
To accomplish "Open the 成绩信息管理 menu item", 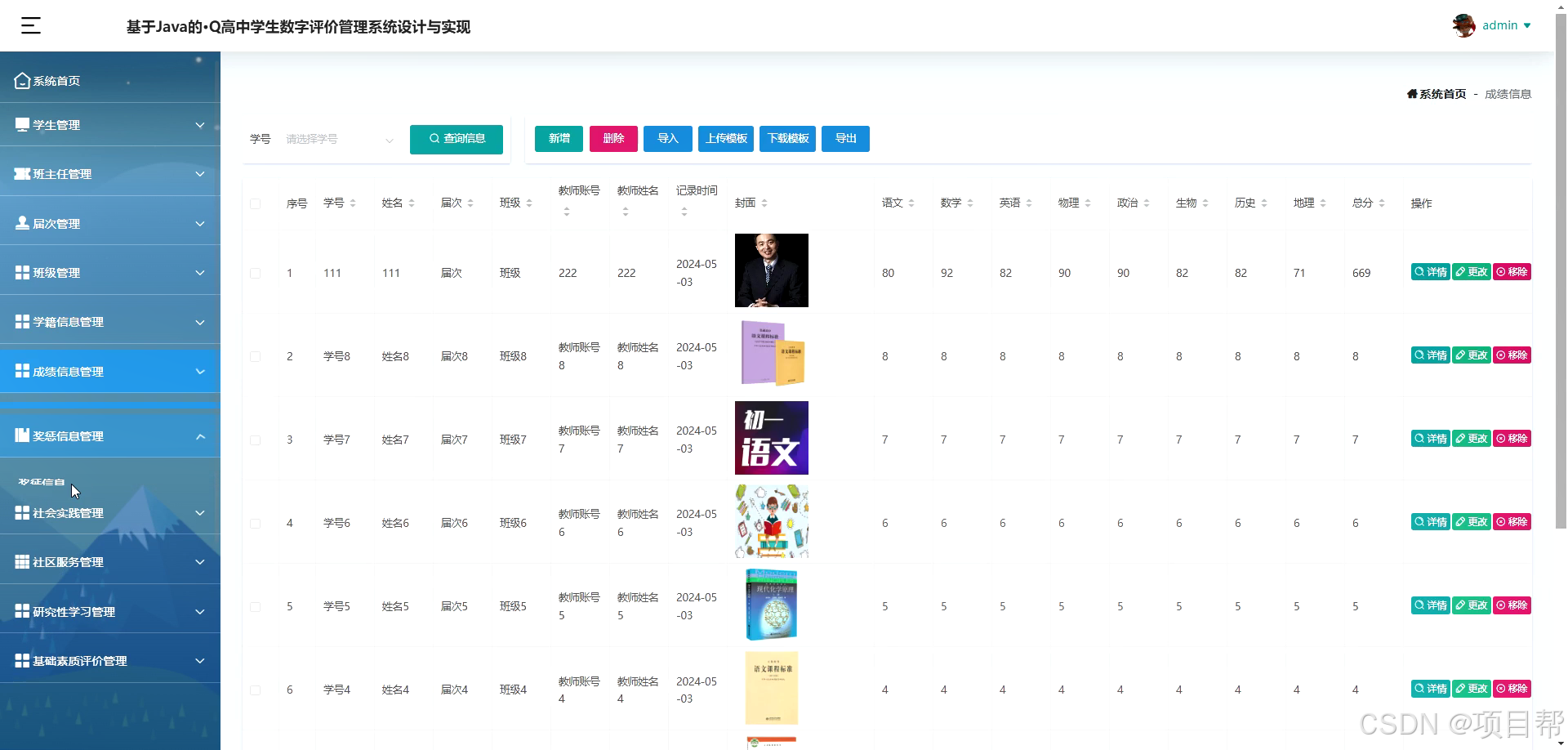I will [x=110, y=372].
